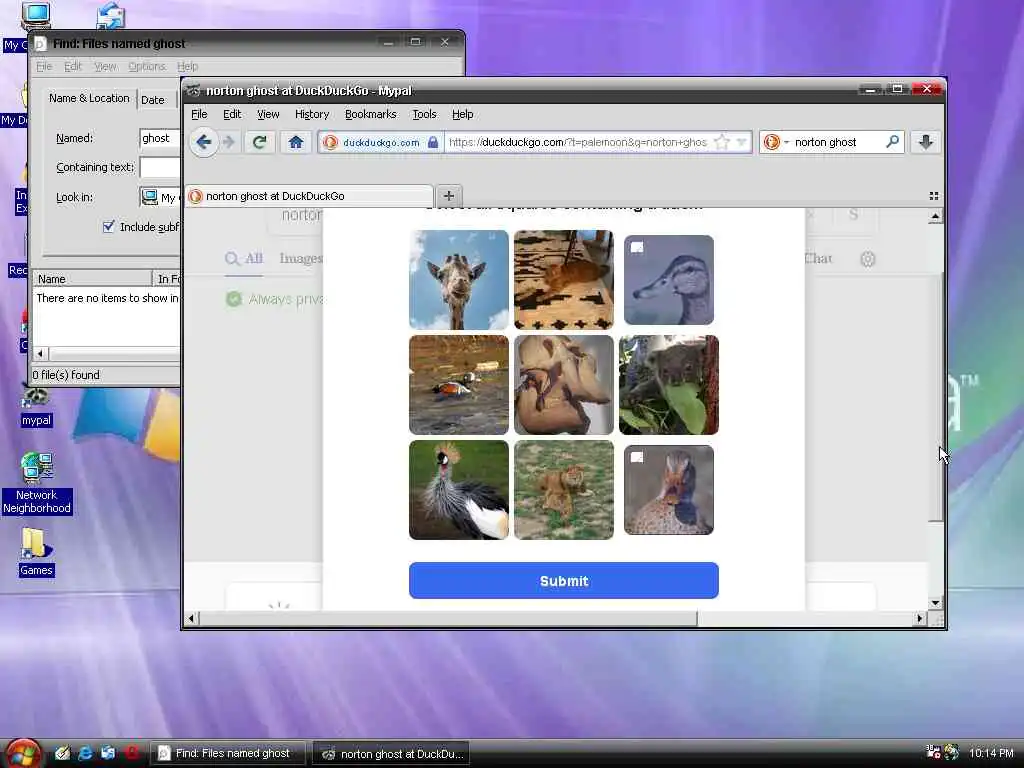The image size is (1024, 768).
Task: Toggle Include subfolders checkbox in Find window
Action: [108, 227]
